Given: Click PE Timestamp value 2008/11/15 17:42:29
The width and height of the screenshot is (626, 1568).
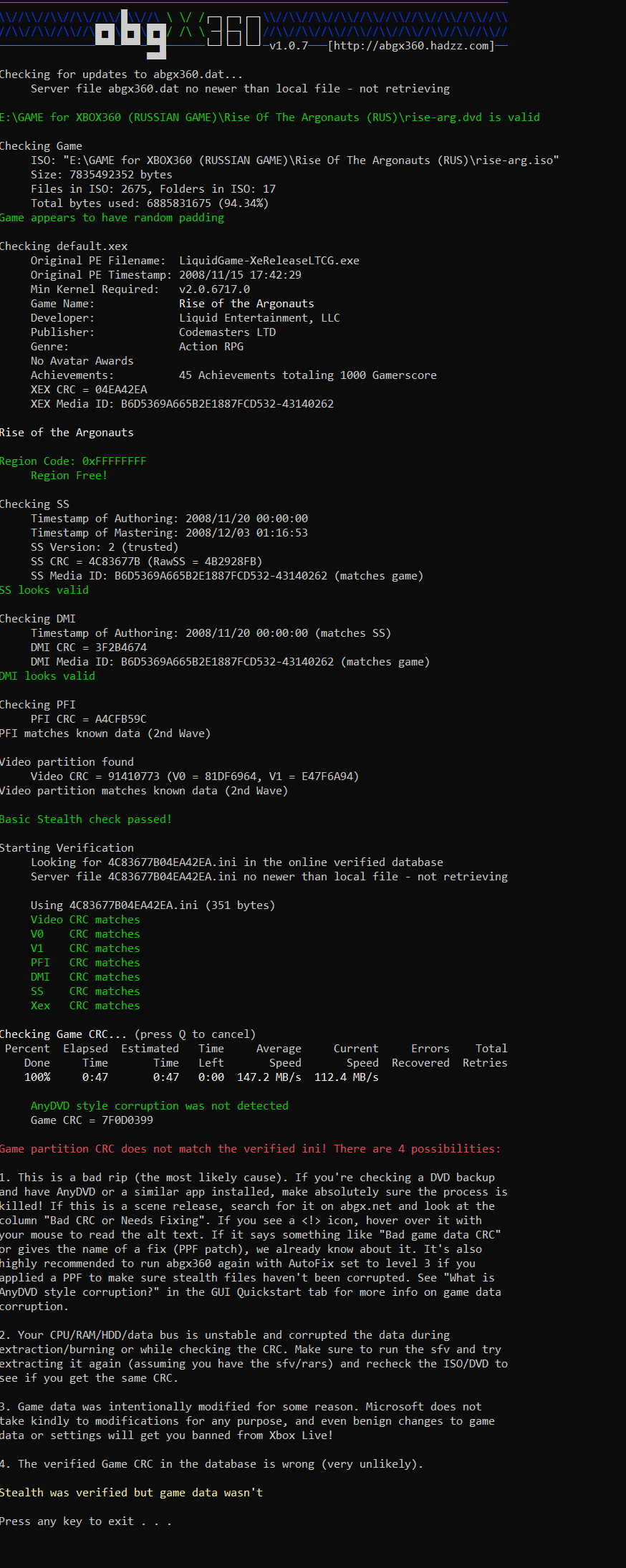Looking at the screenshot, I should pos(240,275).
